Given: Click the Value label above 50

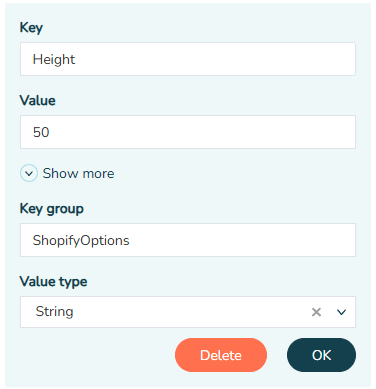Looking at the screenshot, I should 37,100.
